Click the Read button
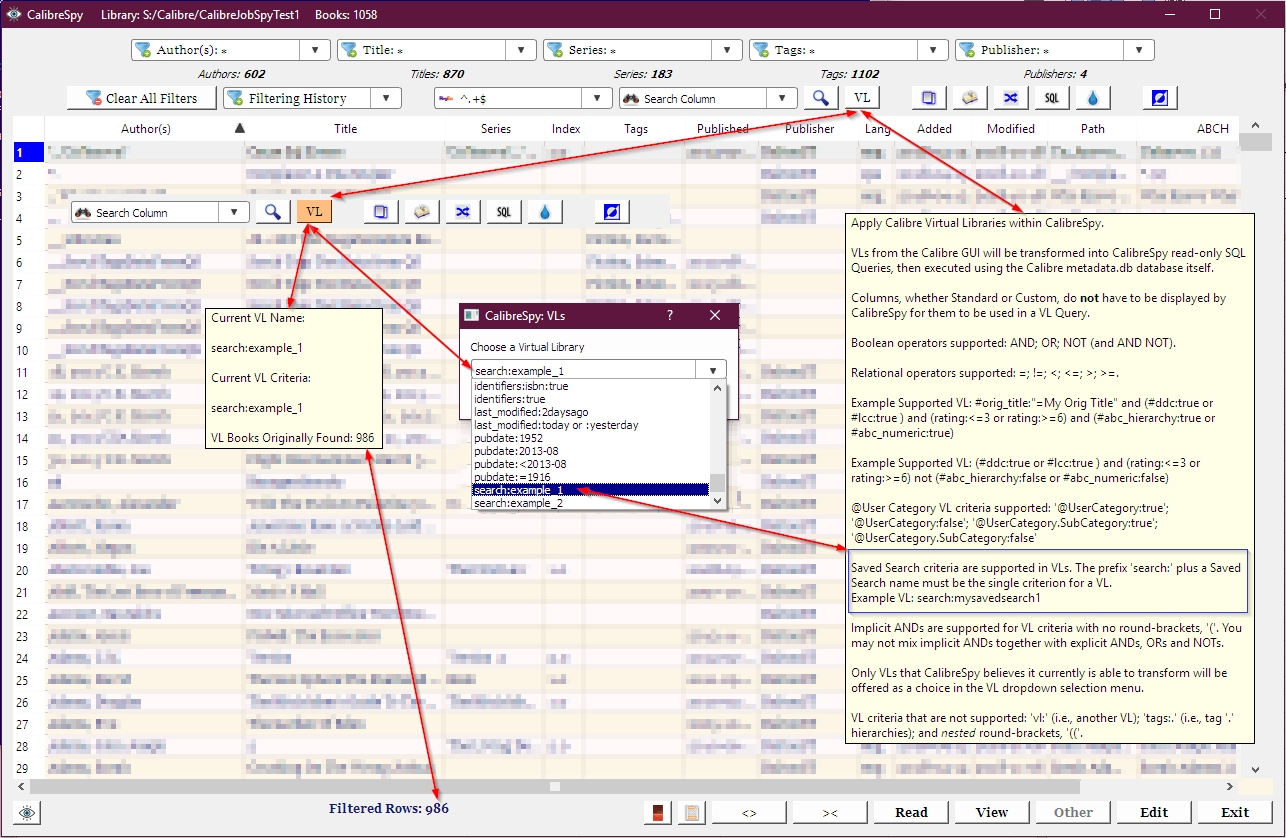Screen dimensions: 1286x838 (x=911, y=812)
